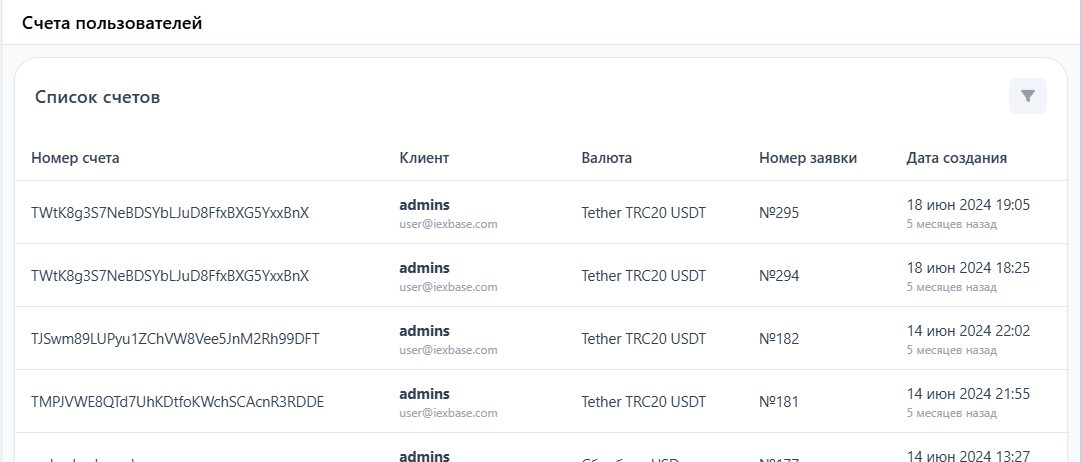The image size is (1081, 462).
Task: Click the date 14 июн 2024 22:02
Action: (x=967, y=331)
